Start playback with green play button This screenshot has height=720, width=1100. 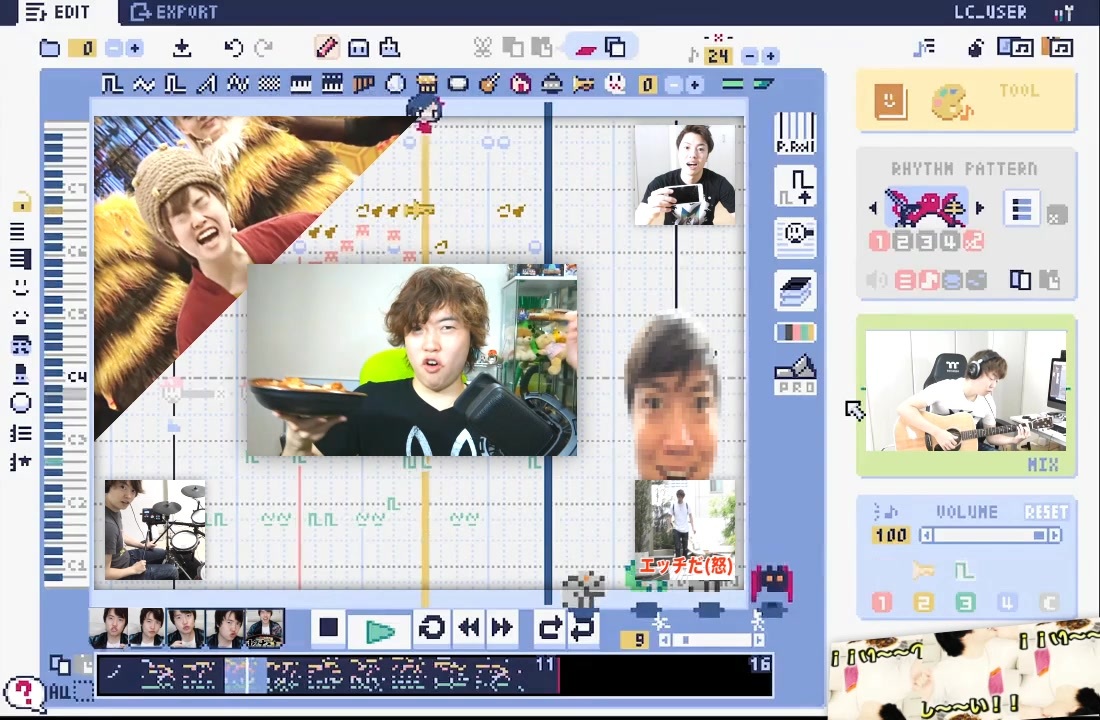coord(380,630)
